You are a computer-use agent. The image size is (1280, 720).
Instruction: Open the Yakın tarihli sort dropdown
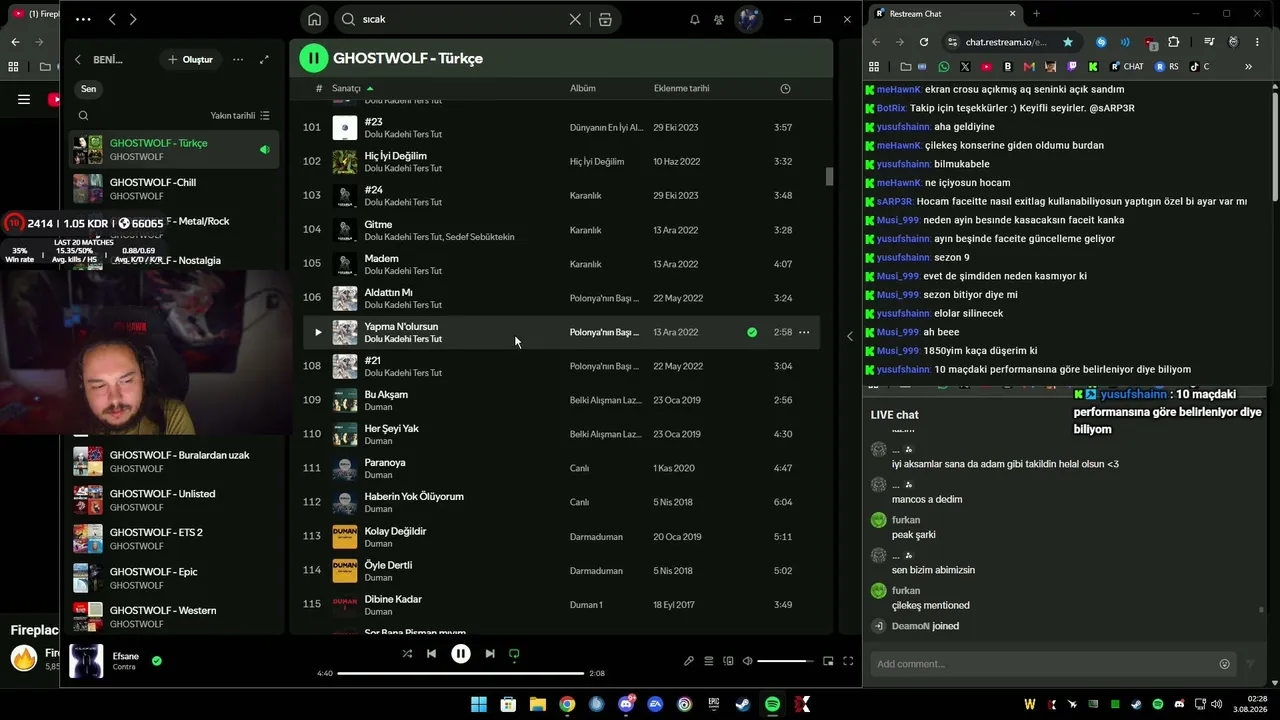(x=240, y=116)
